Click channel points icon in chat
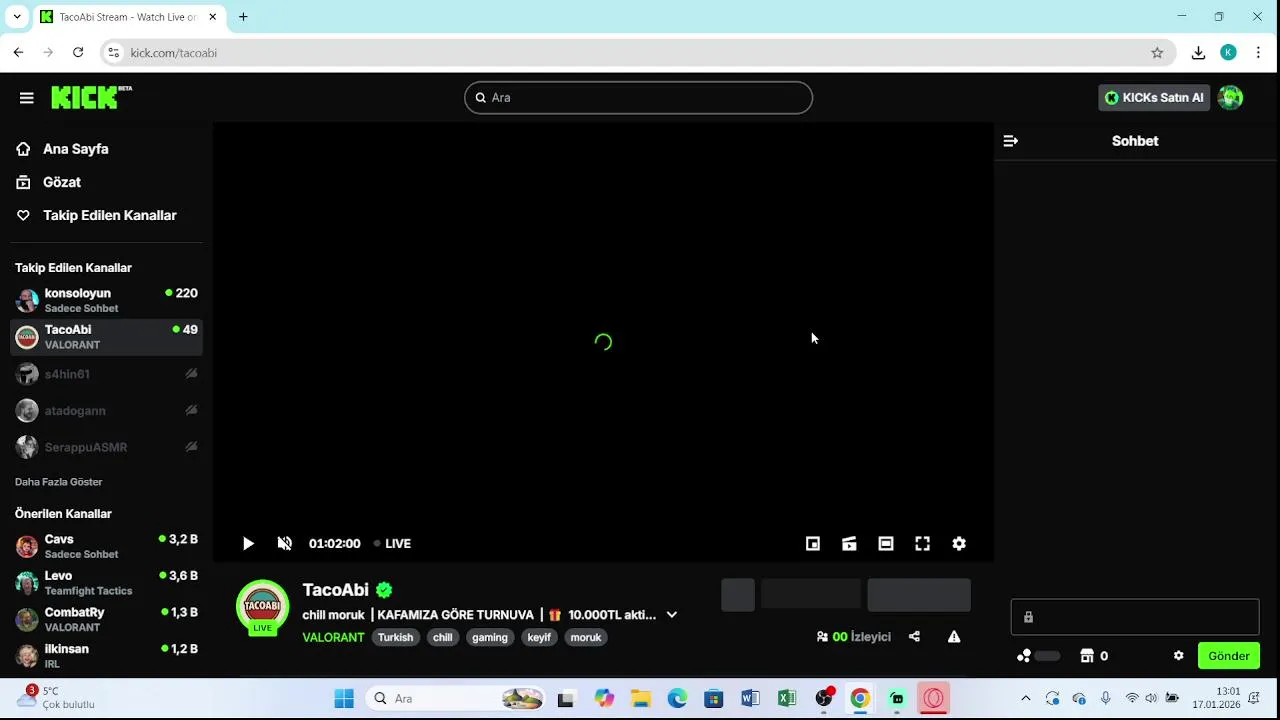Image resolution: width=1280 pixels, height=720 pixels. [1024, 656]
